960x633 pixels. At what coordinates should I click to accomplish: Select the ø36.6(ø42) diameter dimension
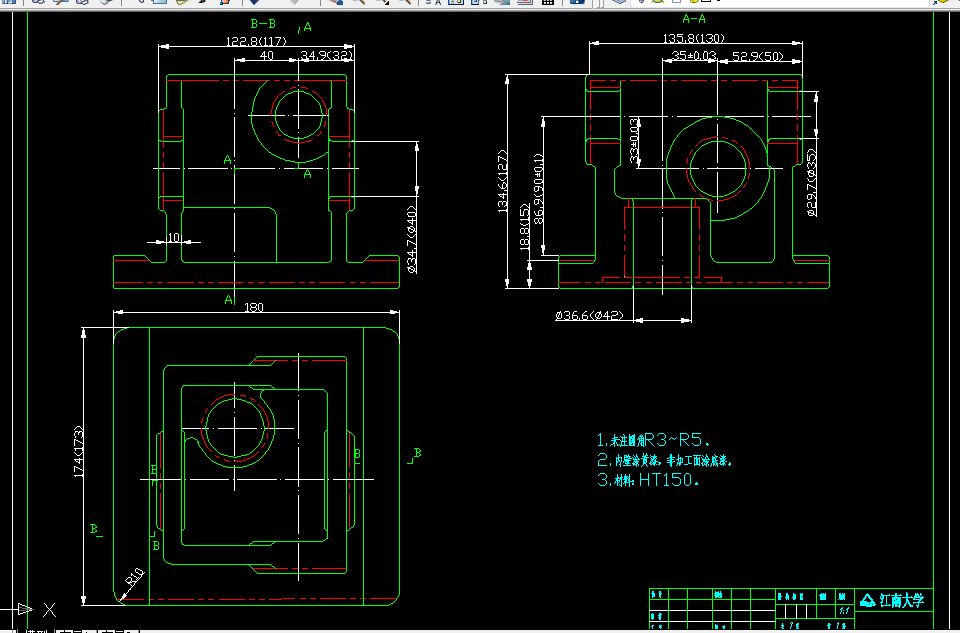tap(590, 315)
